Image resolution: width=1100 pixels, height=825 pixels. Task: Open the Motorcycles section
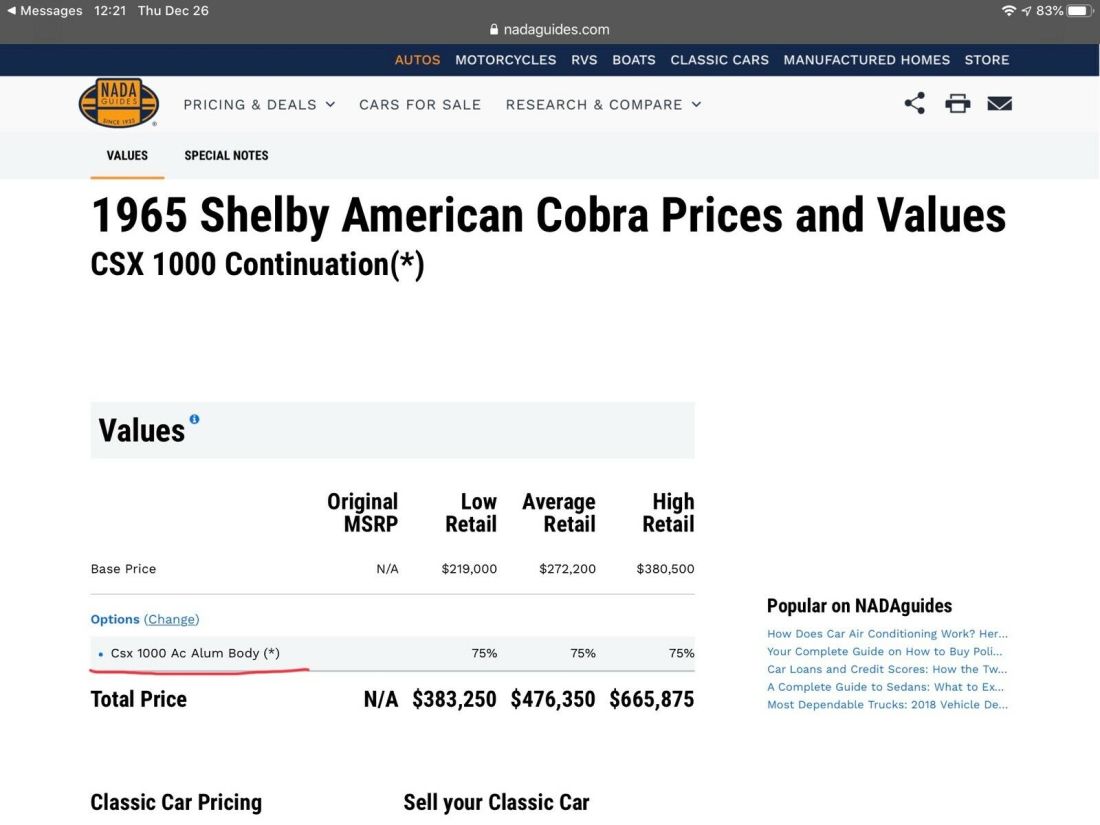pyautogui.click(x=505, y=60)
